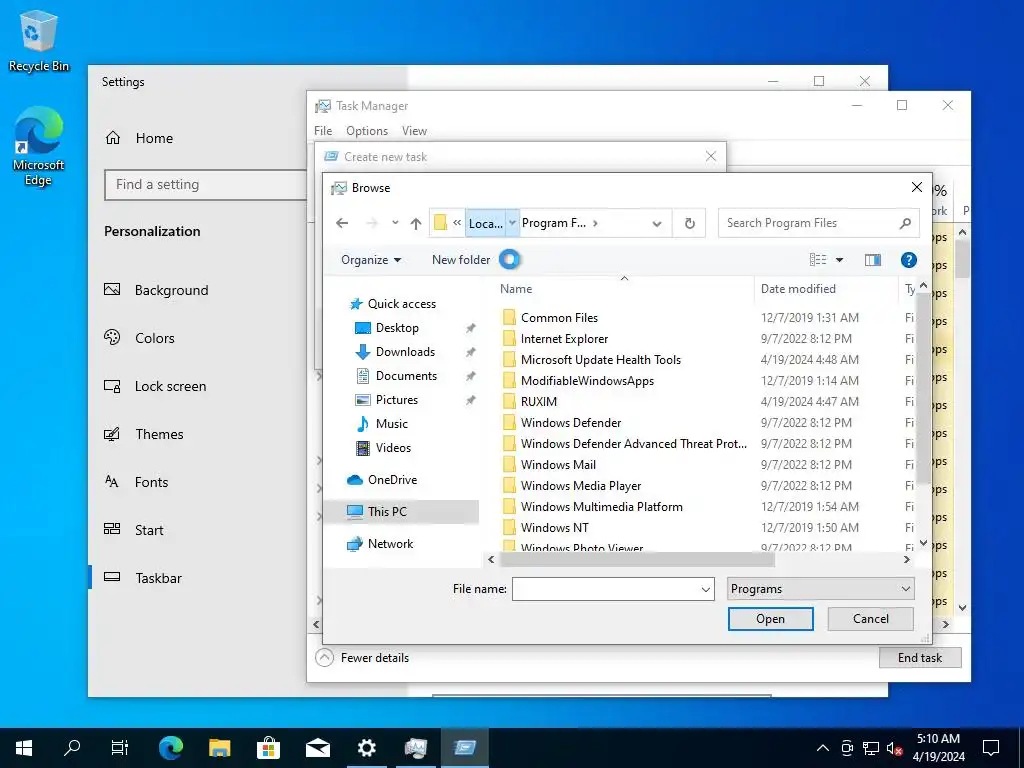The width and height of the screenshot is (1024, 768).
Task: Select Windows Mail folder
Action: (x=558, y=464)
